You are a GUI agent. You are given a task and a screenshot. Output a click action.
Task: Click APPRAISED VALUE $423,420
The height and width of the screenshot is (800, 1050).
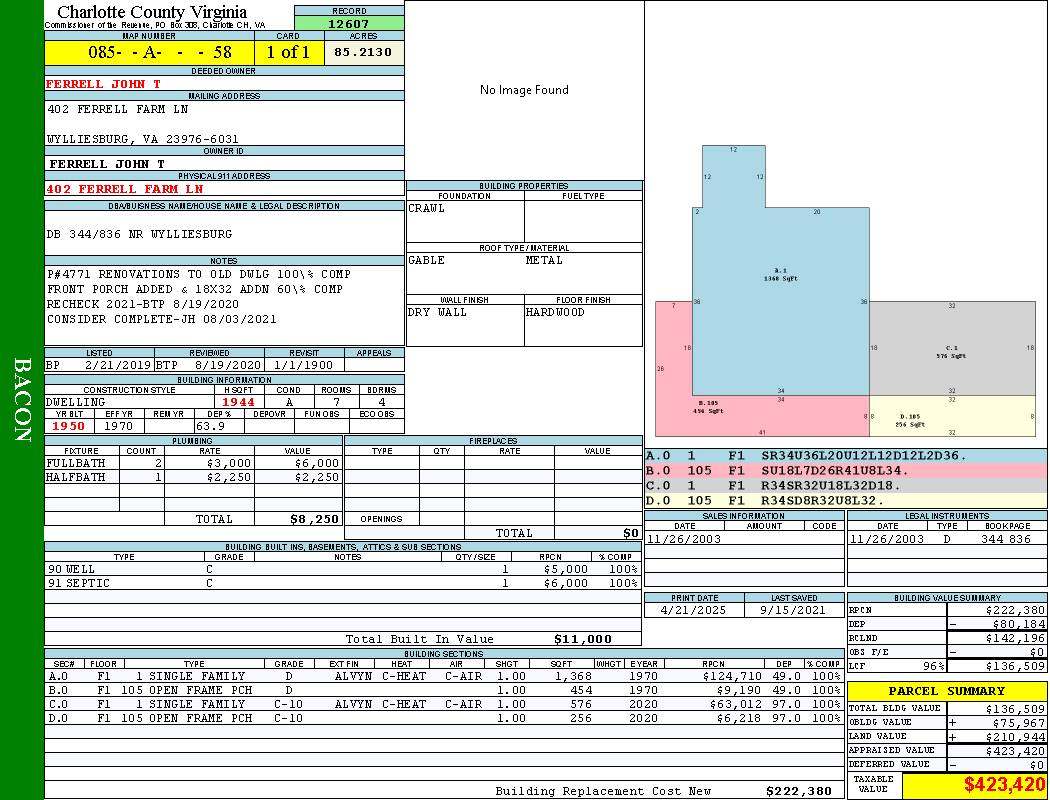pos(1015,751)
